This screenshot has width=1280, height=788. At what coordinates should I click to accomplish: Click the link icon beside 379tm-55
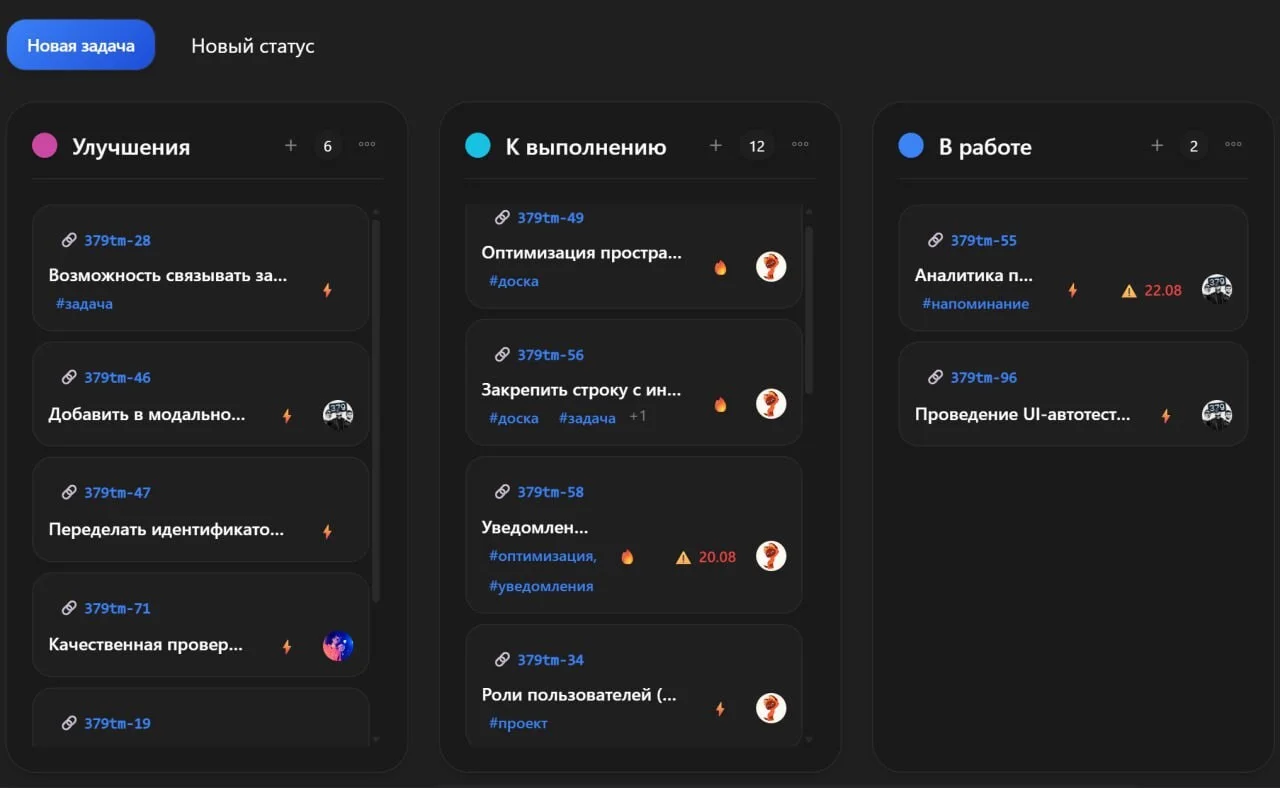pos(935,240)
